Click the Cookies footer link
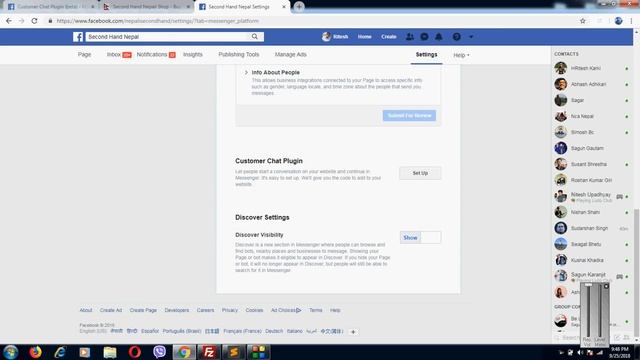 coord(254,310)
